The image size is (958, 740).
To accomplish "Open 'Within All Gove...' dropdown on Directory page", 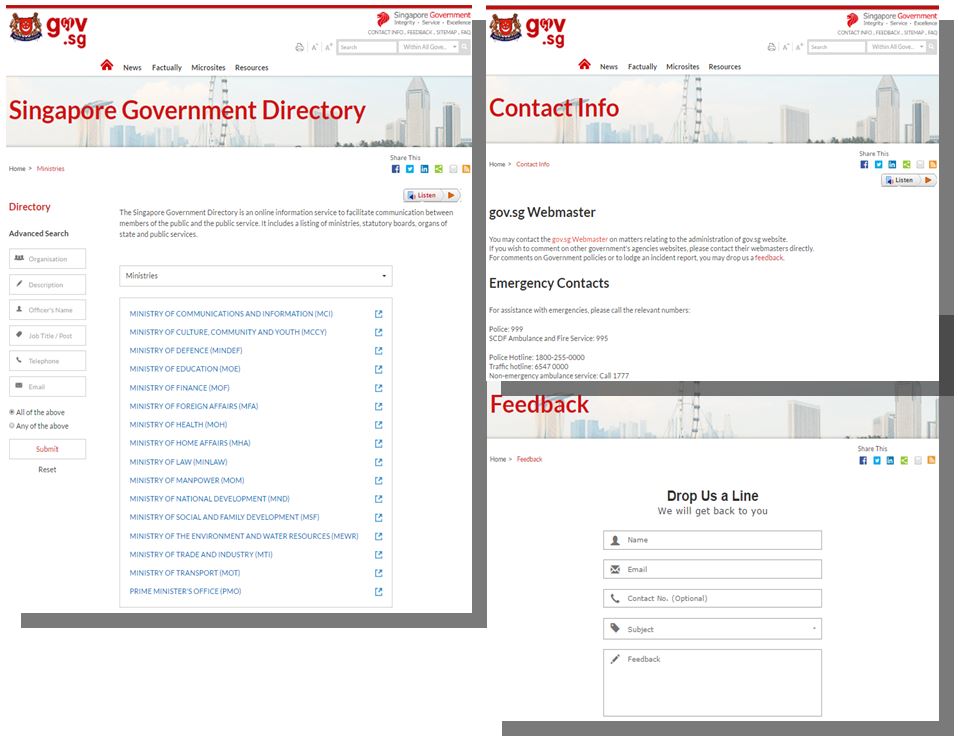I will point(429,47).
